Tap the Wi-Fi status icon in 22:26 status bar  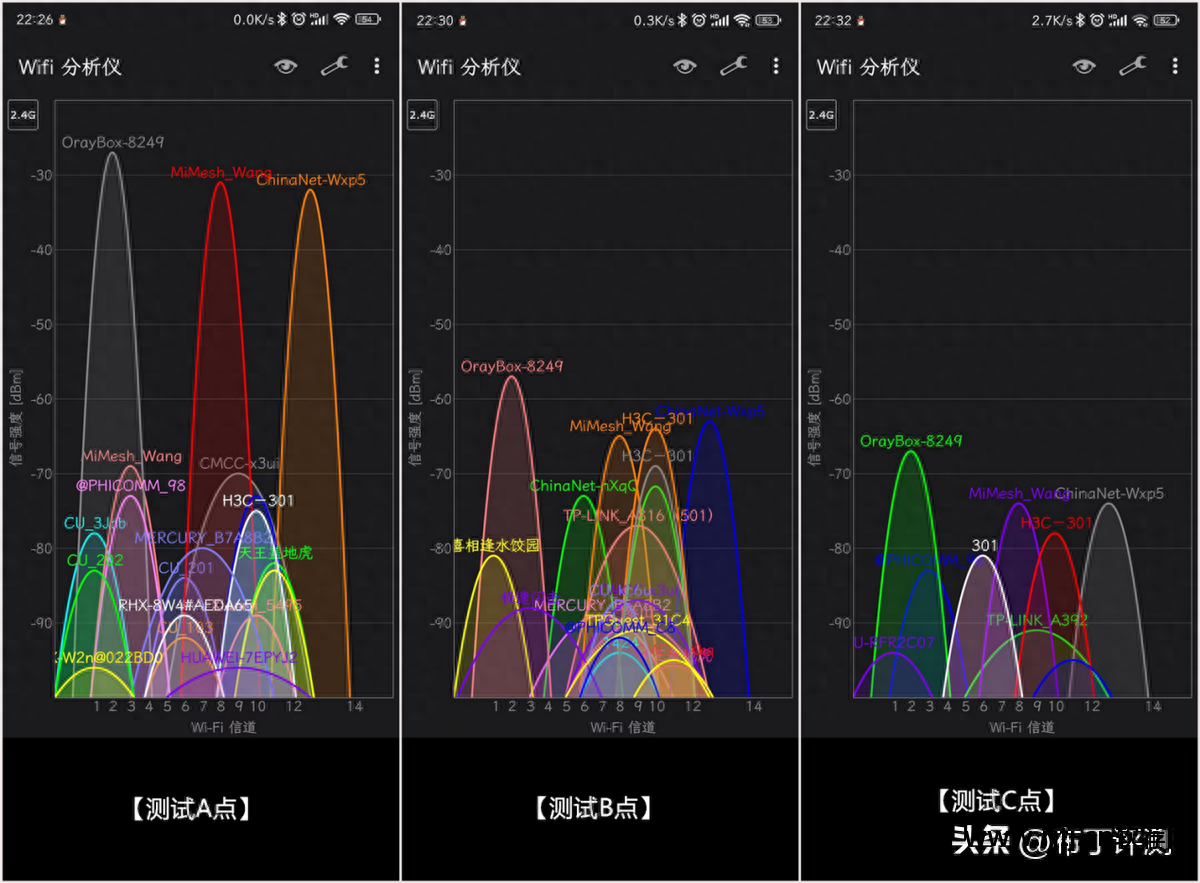342,20
